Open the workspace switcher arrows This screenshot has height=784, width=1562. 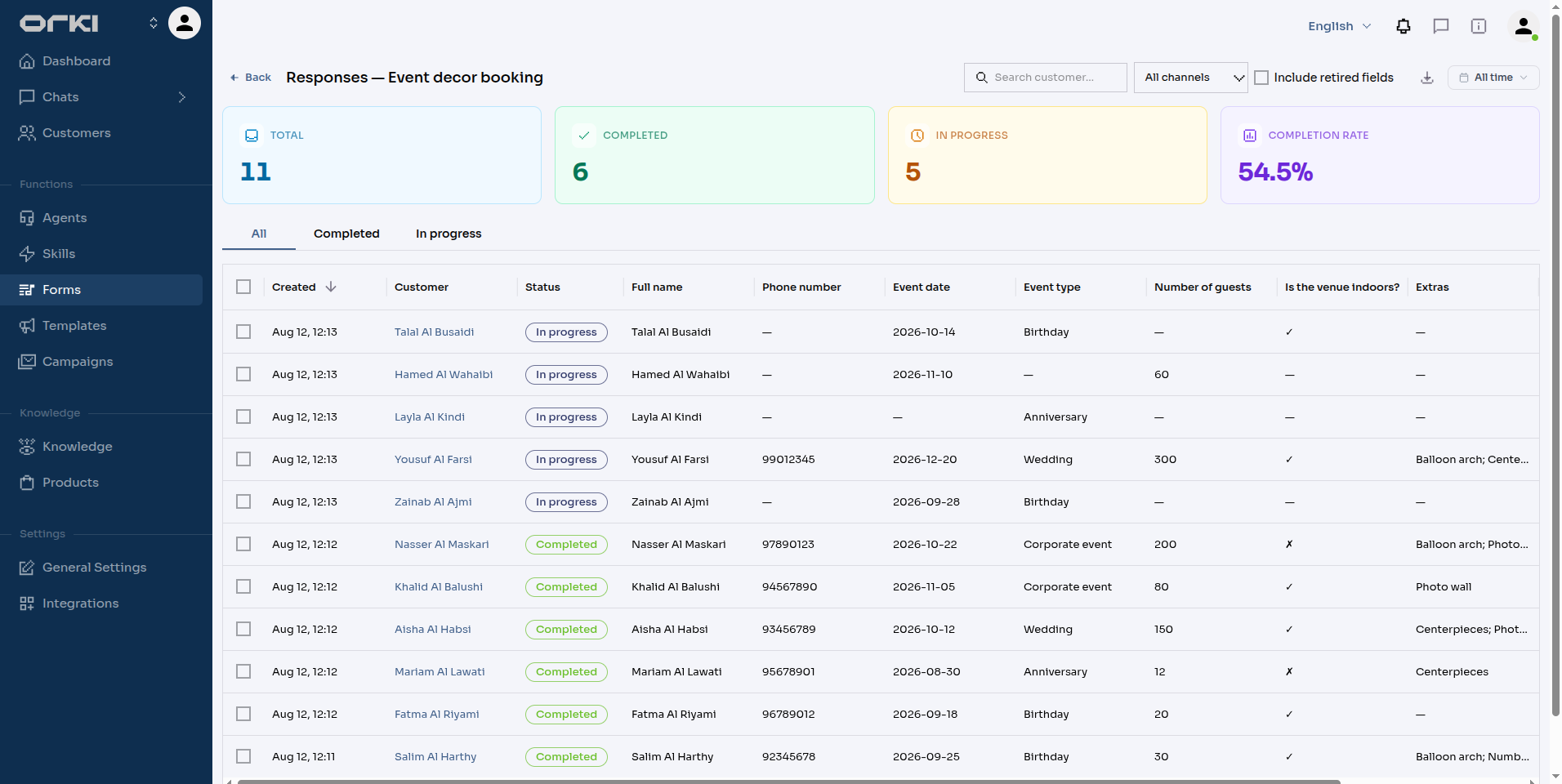point(154,23)
